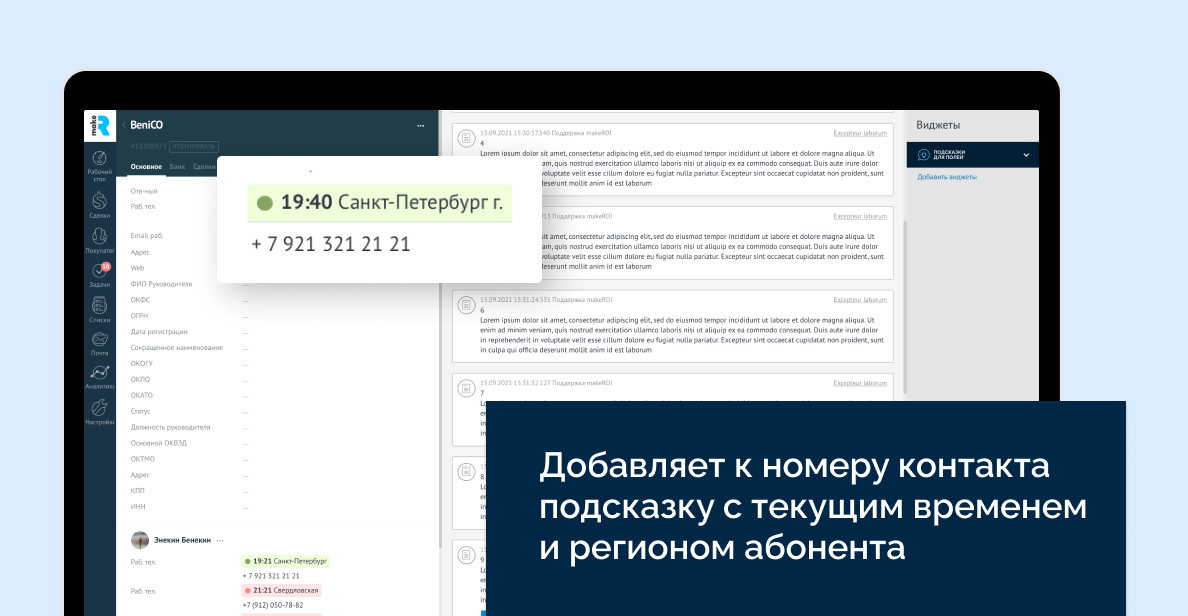Click the ИНН field value

[245, 508]
